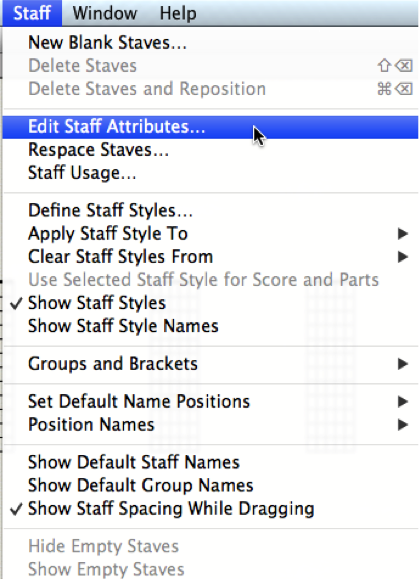Select Edit Staff Attributes...
The image size is (419, 580).
[210, 127]
